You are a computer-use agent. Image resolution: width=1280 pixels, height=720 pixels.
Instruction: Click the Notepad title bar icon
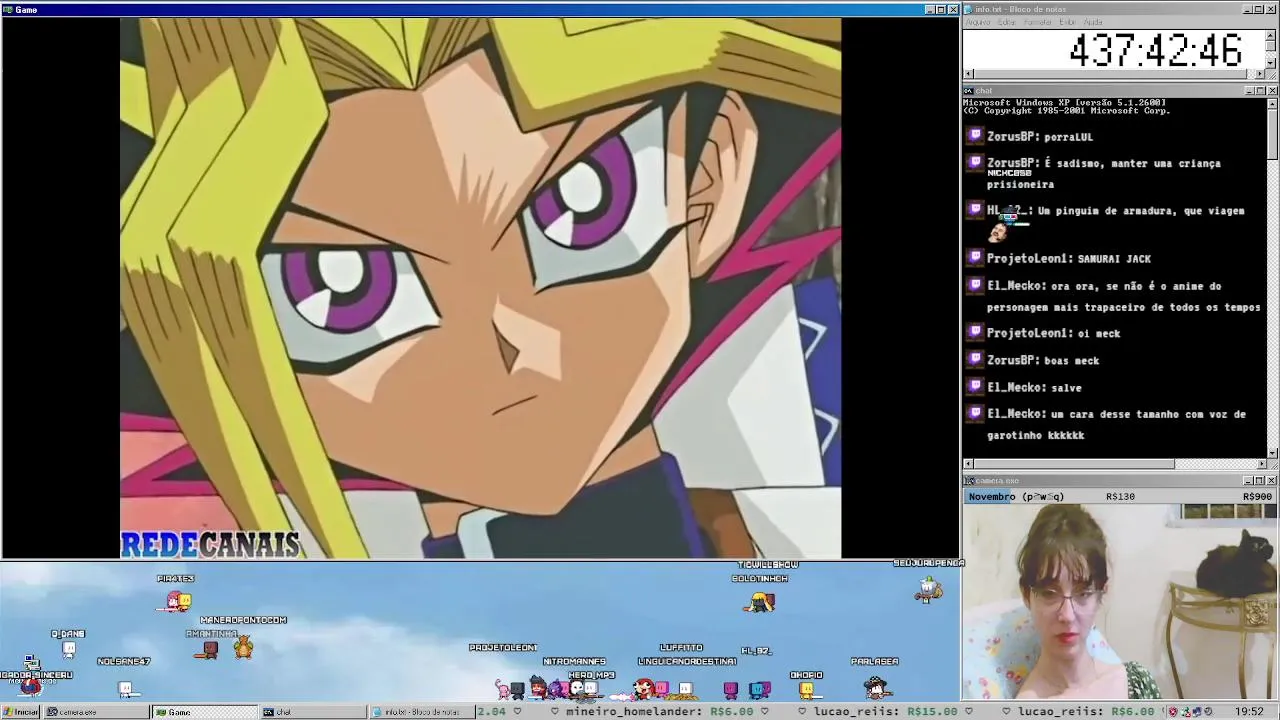click(969, 9)
